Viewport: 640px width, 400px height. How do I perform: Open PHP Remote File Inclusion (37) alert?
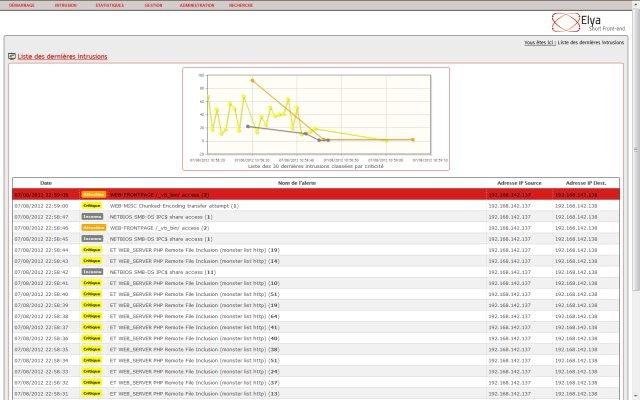pyautogui.click(x=195, y=383)
